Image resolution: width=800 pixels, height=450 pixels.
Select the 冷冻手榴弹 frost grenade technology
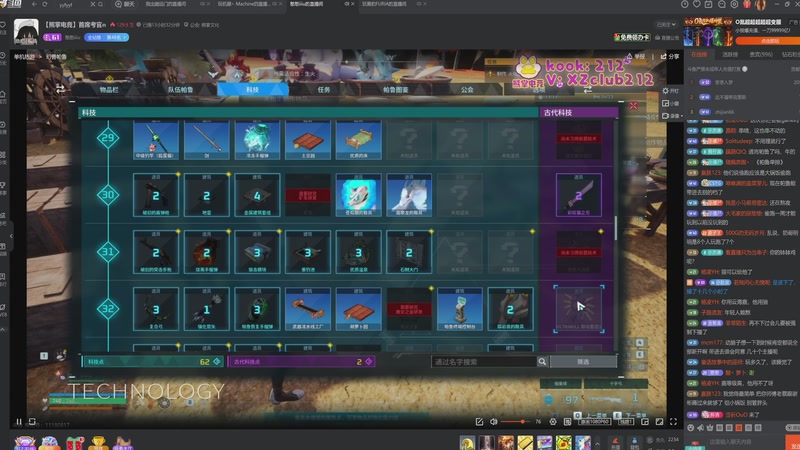click(257, 139)
